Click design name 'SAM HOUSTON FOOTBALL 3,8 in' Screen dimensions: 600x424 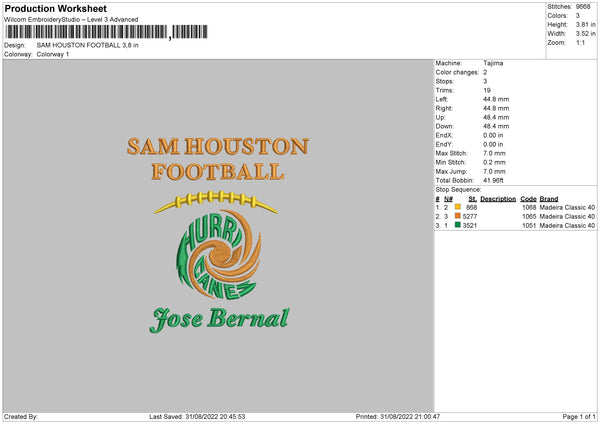[88, 45]
